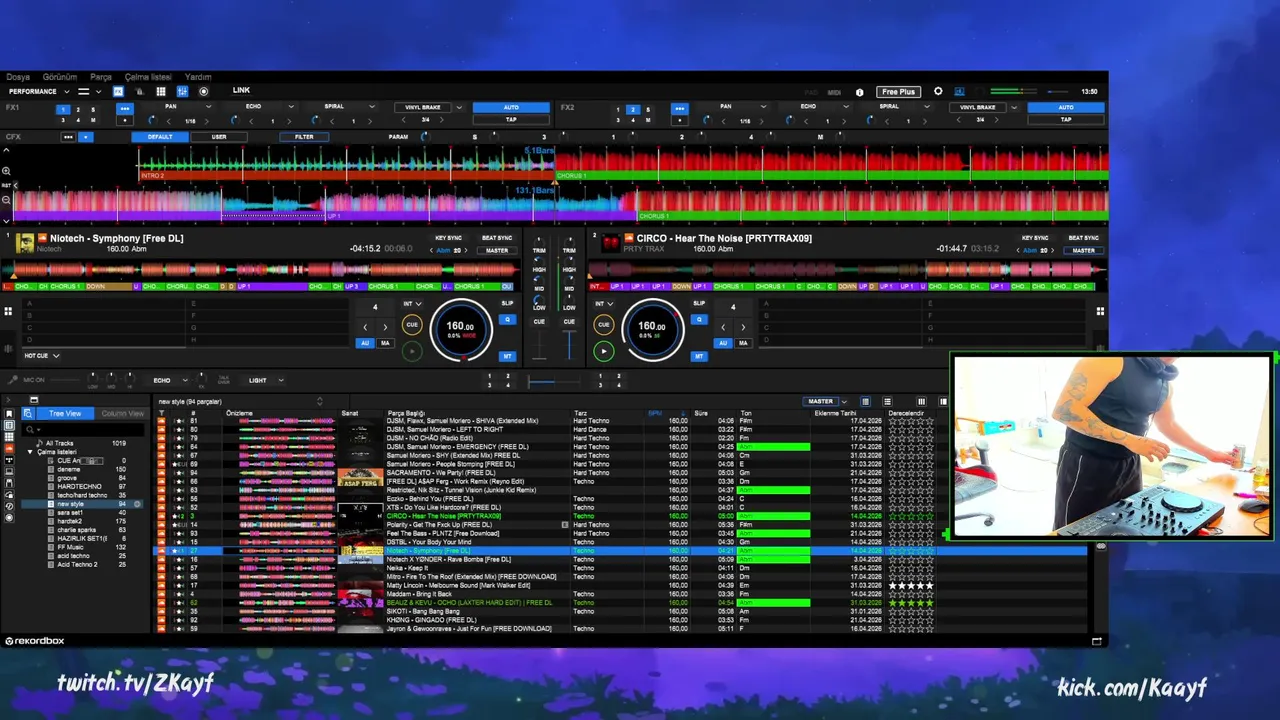This screenshot has height=720, width=1280.
Task: Open the Görünüm menu
Action: point(60,77)
